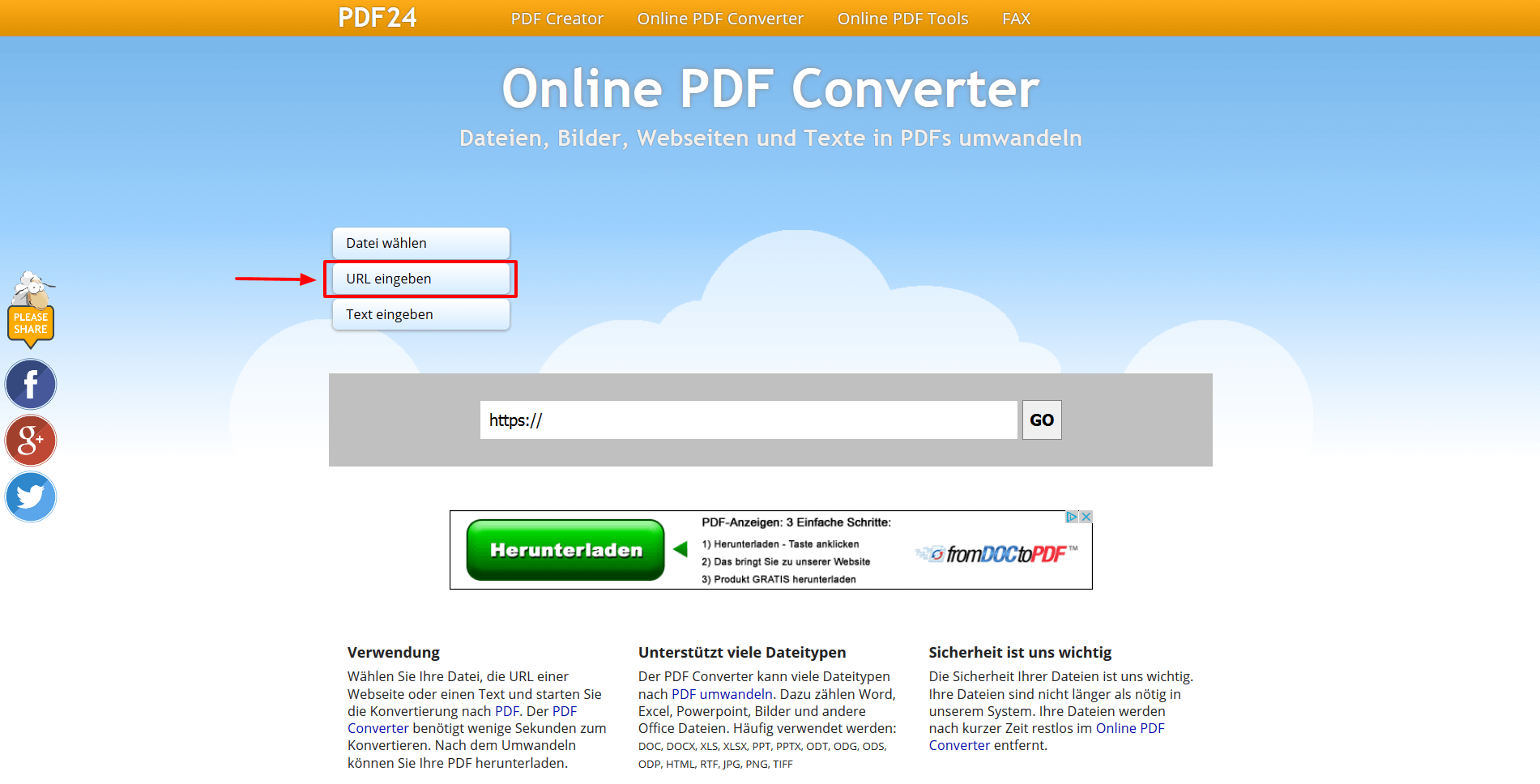
Task: Select the Text eingeben option
Action: (x=421, y=314)
